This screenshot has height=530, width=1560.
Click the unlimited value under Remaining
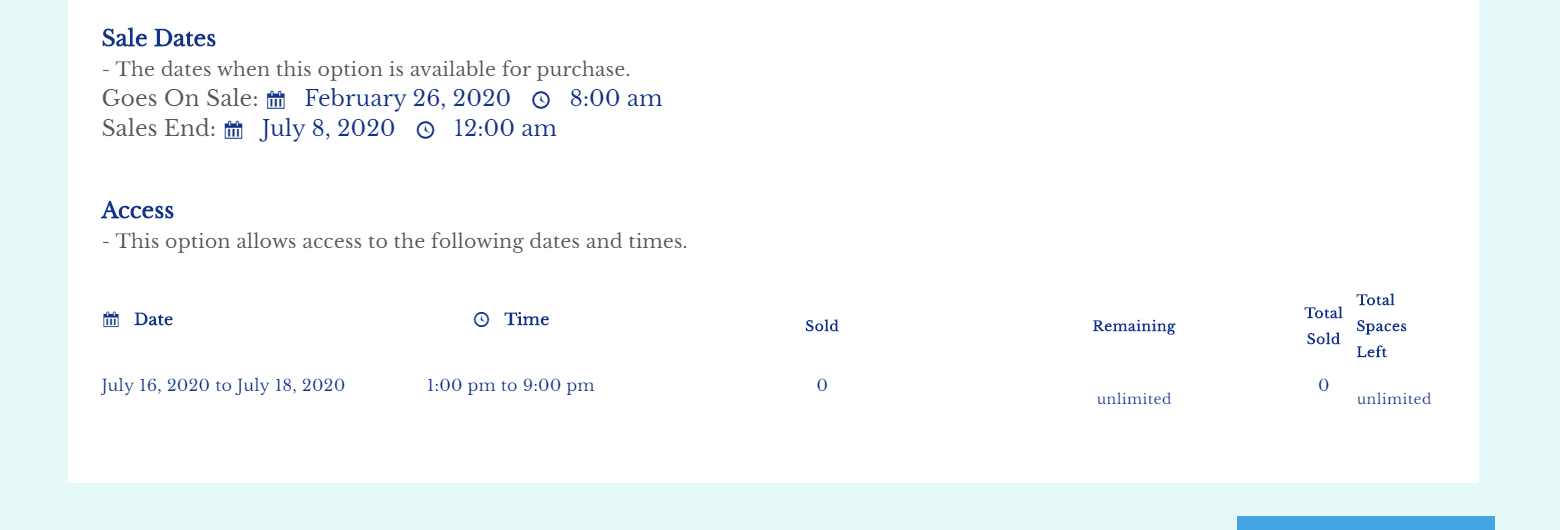(x=1133, y=399)
